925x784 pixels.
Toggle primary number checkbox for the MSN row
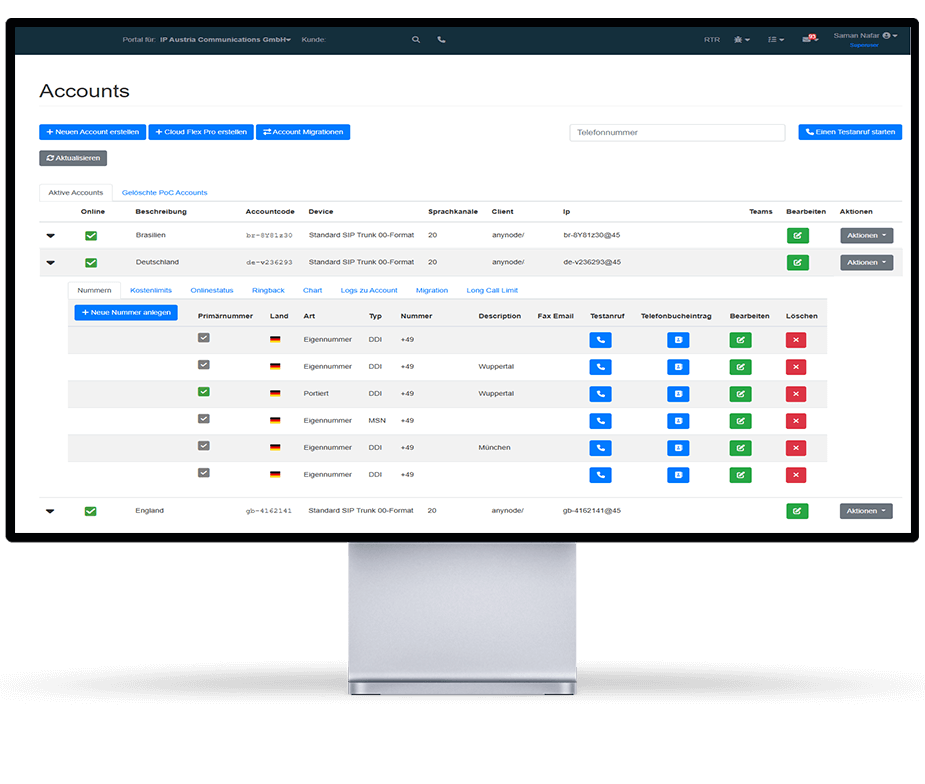[204, 420]
